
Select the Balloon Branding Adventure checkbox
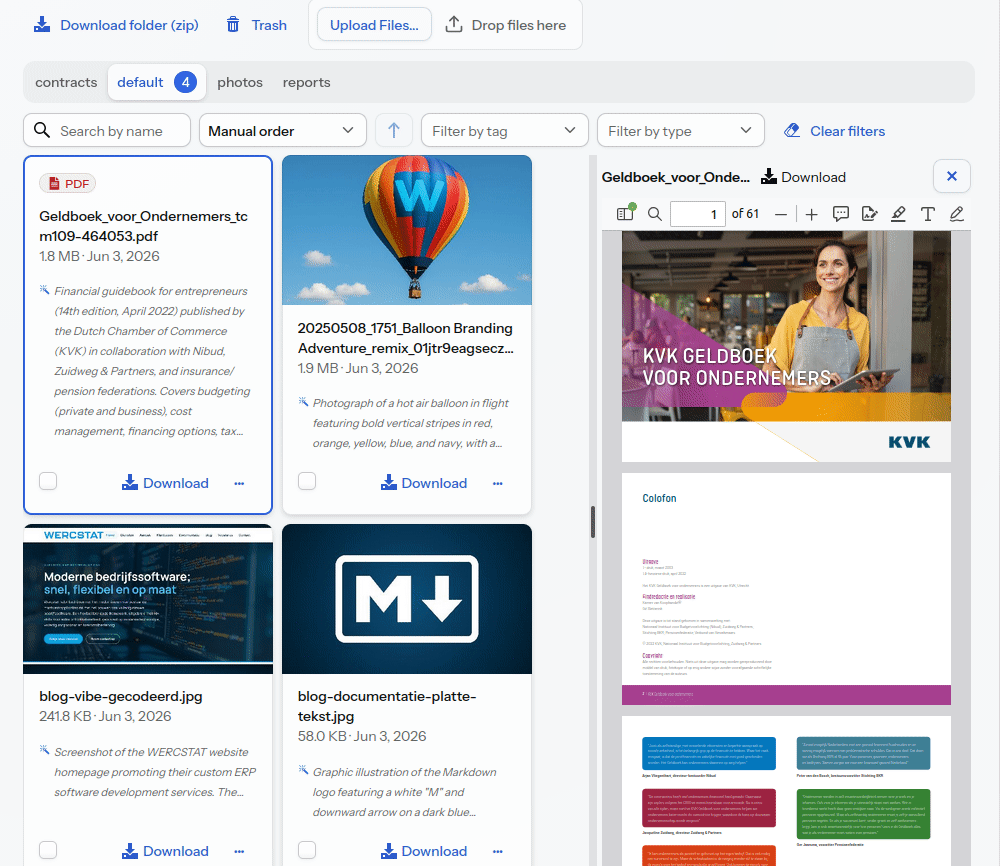coord(307,481)
